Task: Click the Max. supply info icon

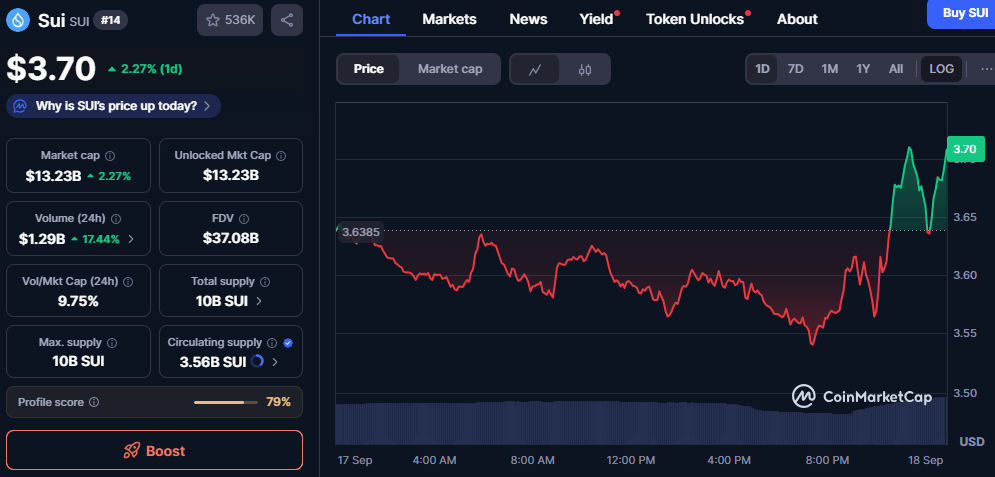Action: click(x=111, y=343)
